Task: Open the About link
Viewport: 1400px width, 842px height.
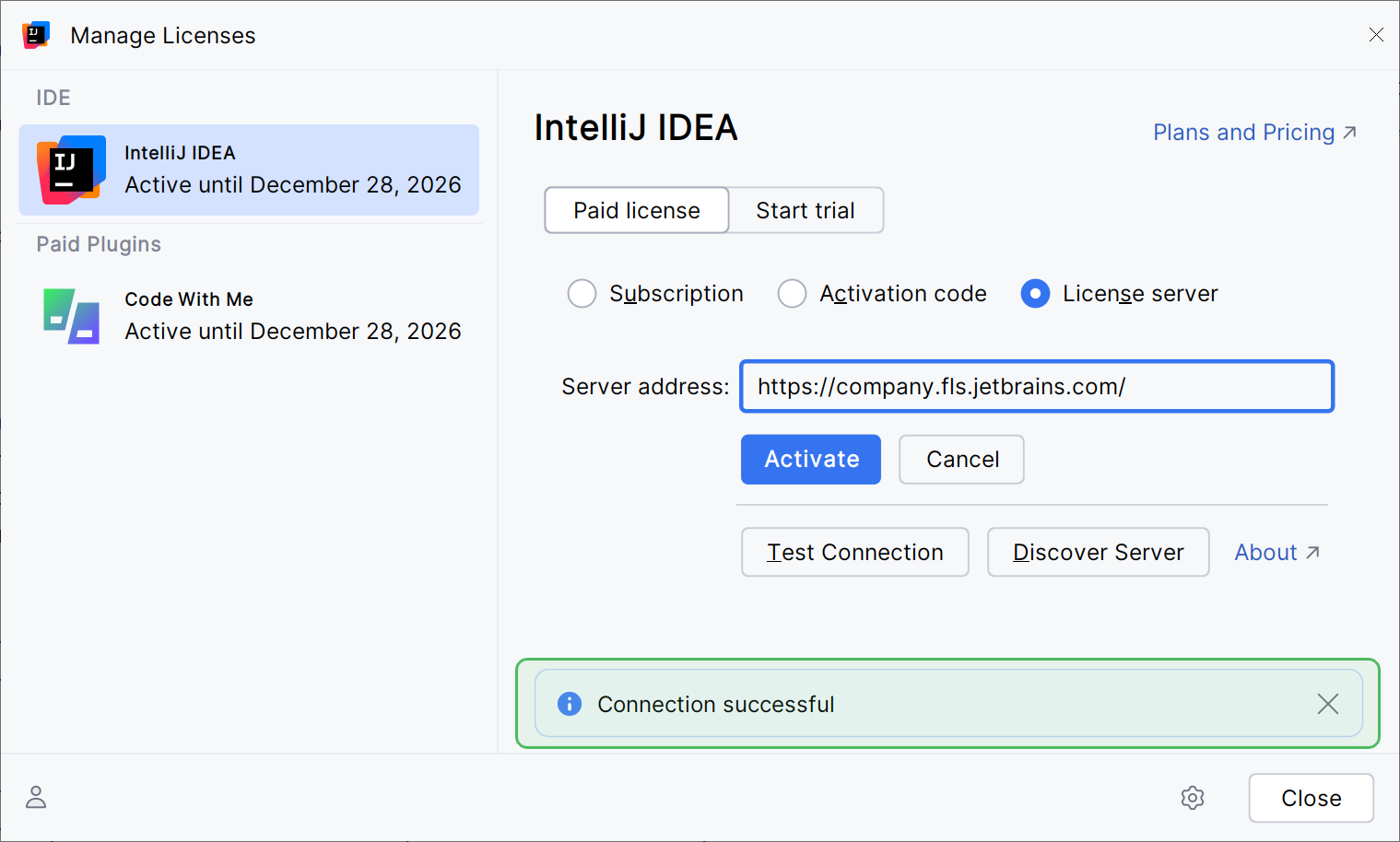Action: click(1276, 552)
